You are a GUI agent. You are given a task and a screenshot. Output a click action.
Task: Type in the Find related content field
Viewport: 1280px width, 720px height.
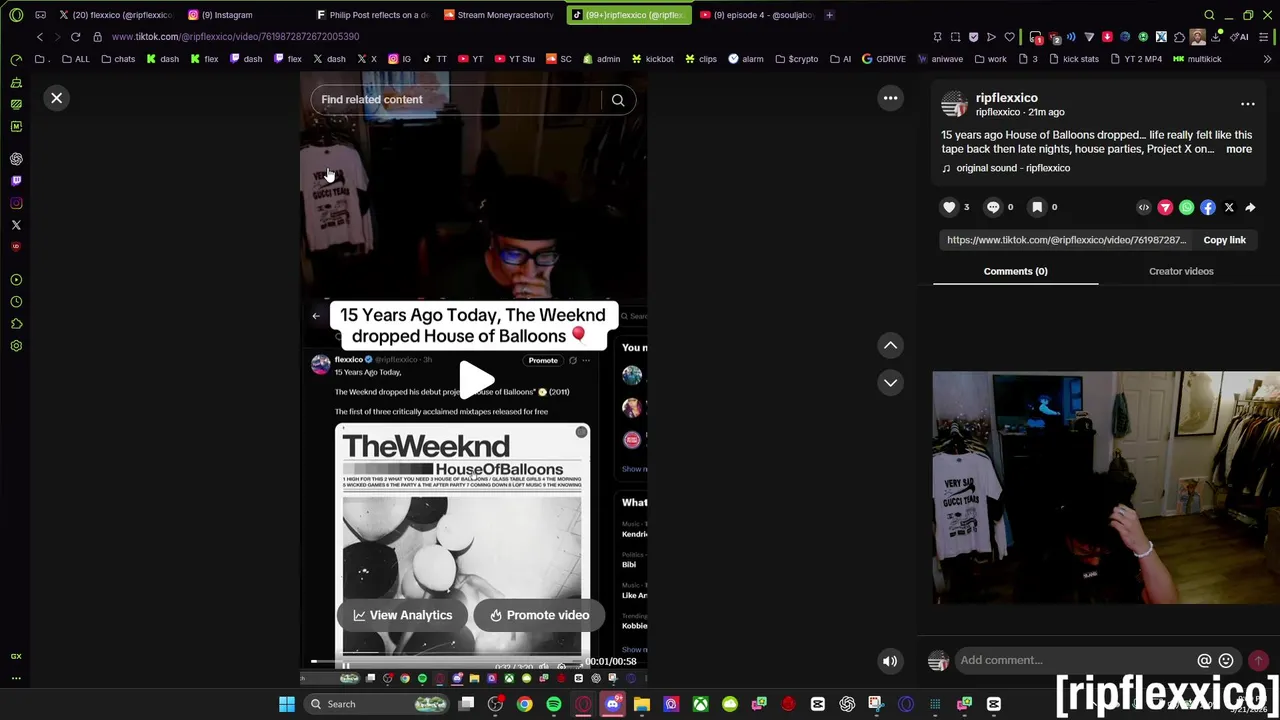pyautogui.click(x=457, y=100)
